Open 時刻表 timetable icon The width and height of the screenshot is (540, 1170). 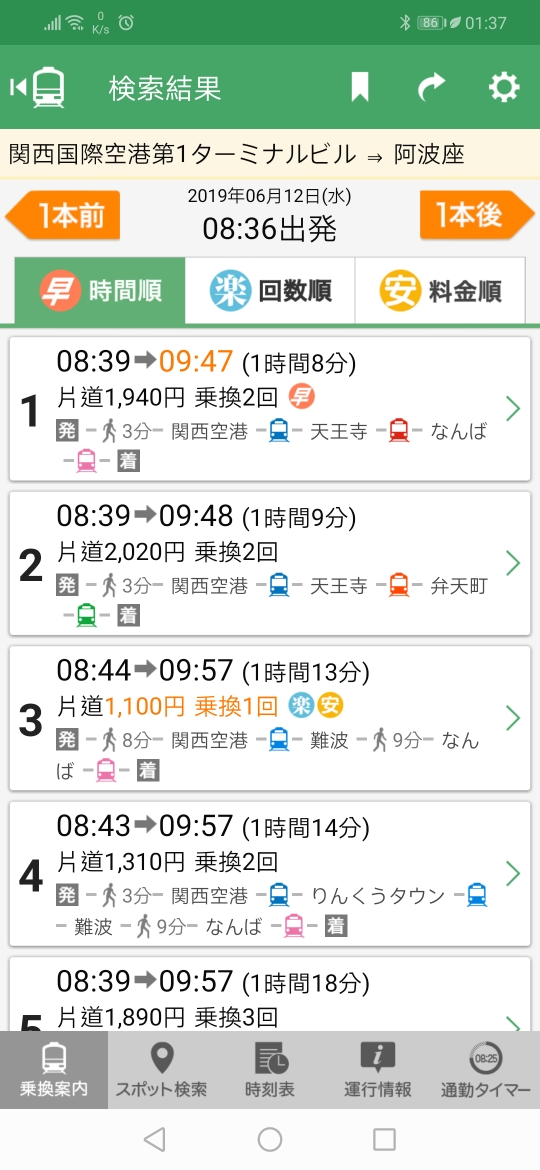click(270, 1058)
